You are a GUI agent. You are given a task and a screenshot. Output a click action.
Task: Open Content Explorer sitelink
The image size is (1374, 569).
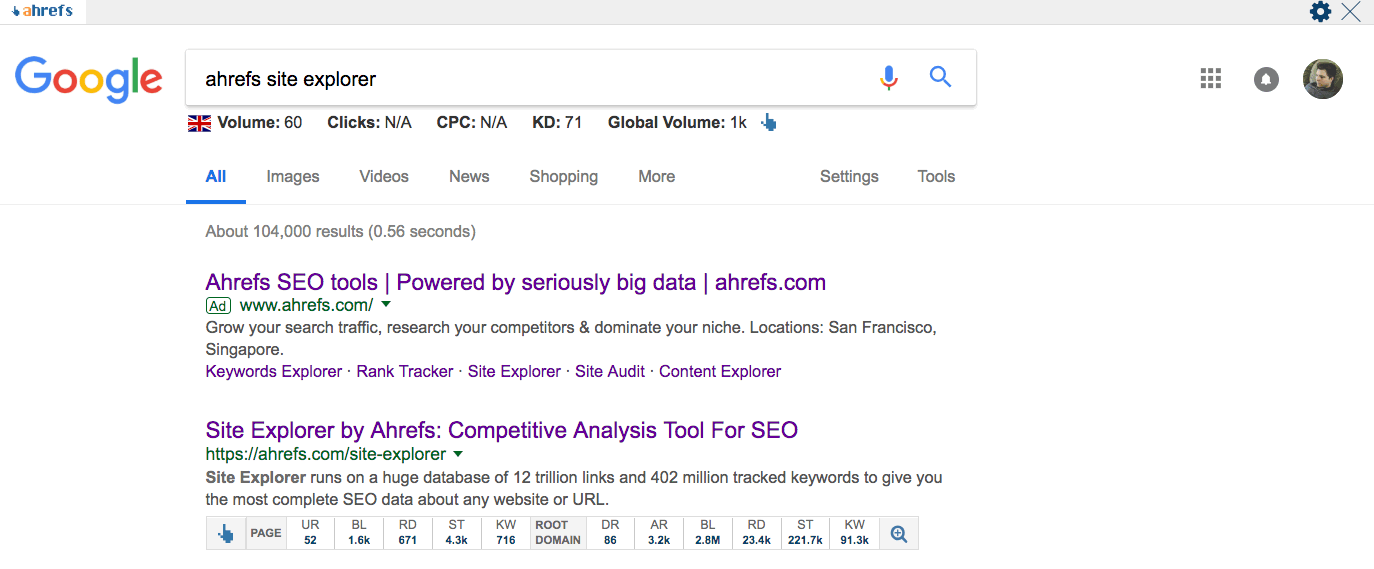720,371
